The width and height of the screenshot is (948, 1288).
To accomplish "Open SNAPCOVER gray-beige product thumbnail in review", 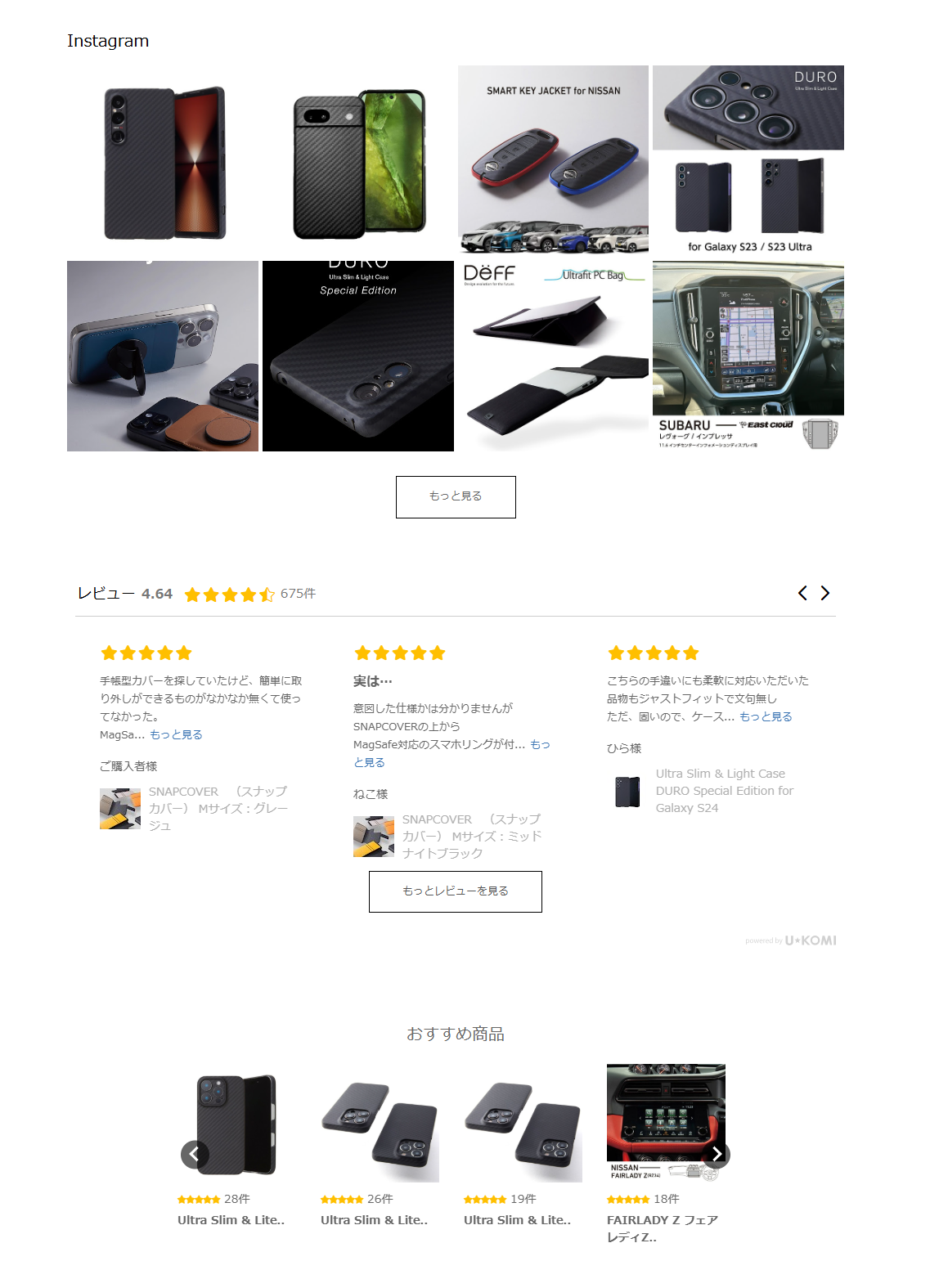I will pyautogui.click(x=120, y=809).
